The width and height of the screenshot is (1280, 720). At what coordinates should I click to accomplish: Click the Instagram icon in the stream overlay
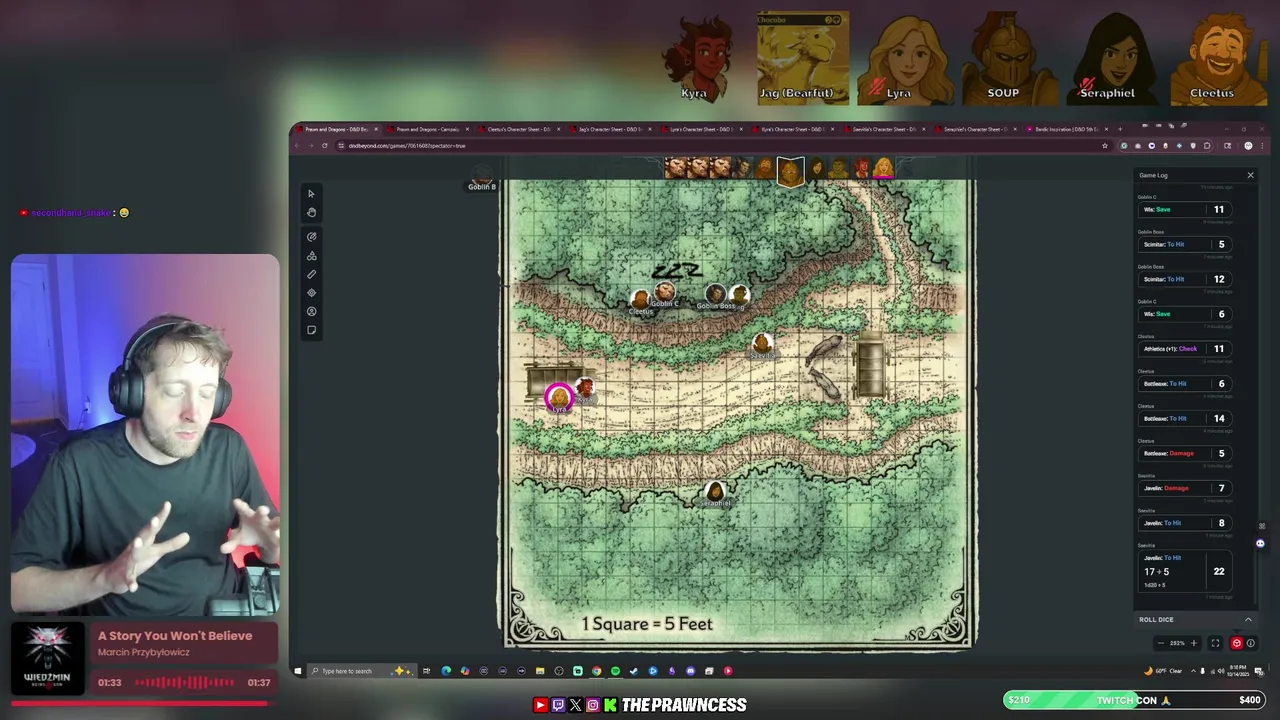(593, 705)
